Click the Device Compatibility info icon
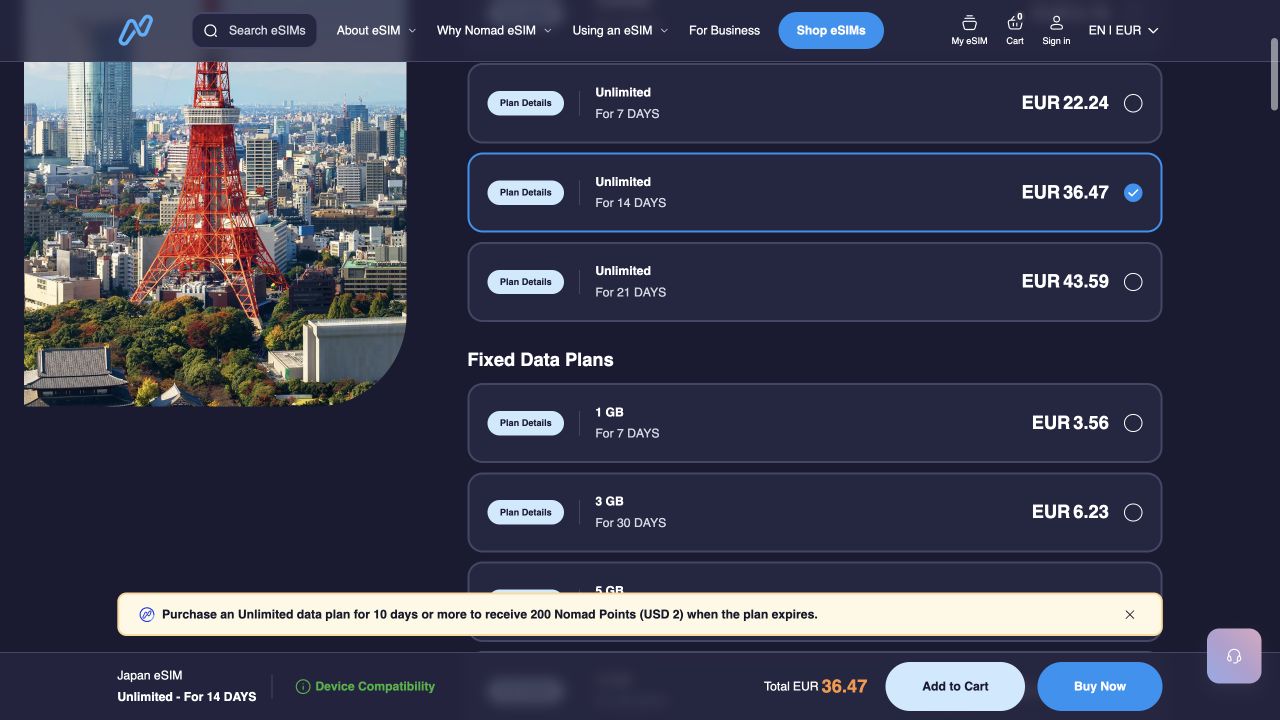 pos(303,687)
